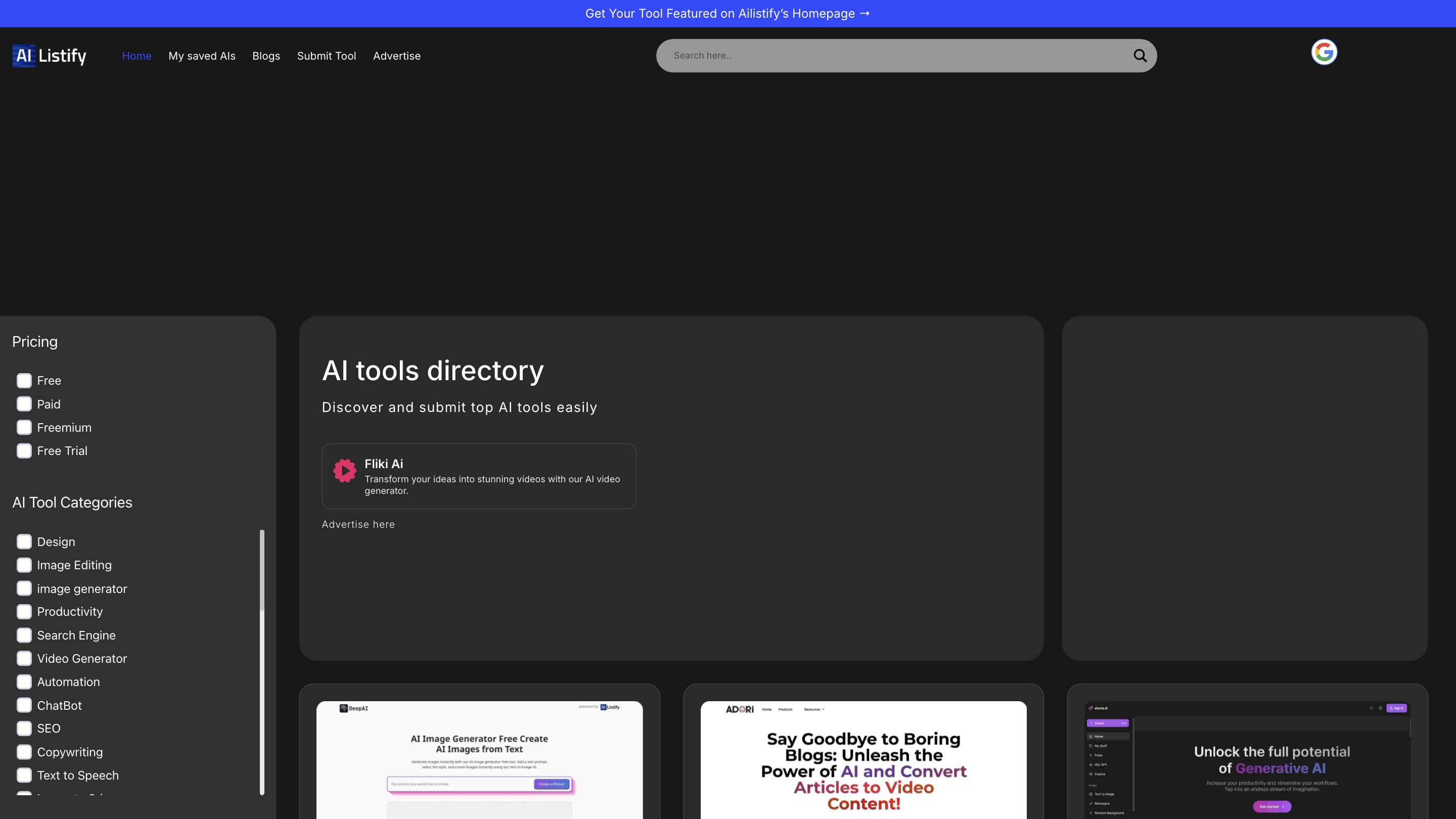Click the magnifier icon in the search bar

(x=1140, y=56)
